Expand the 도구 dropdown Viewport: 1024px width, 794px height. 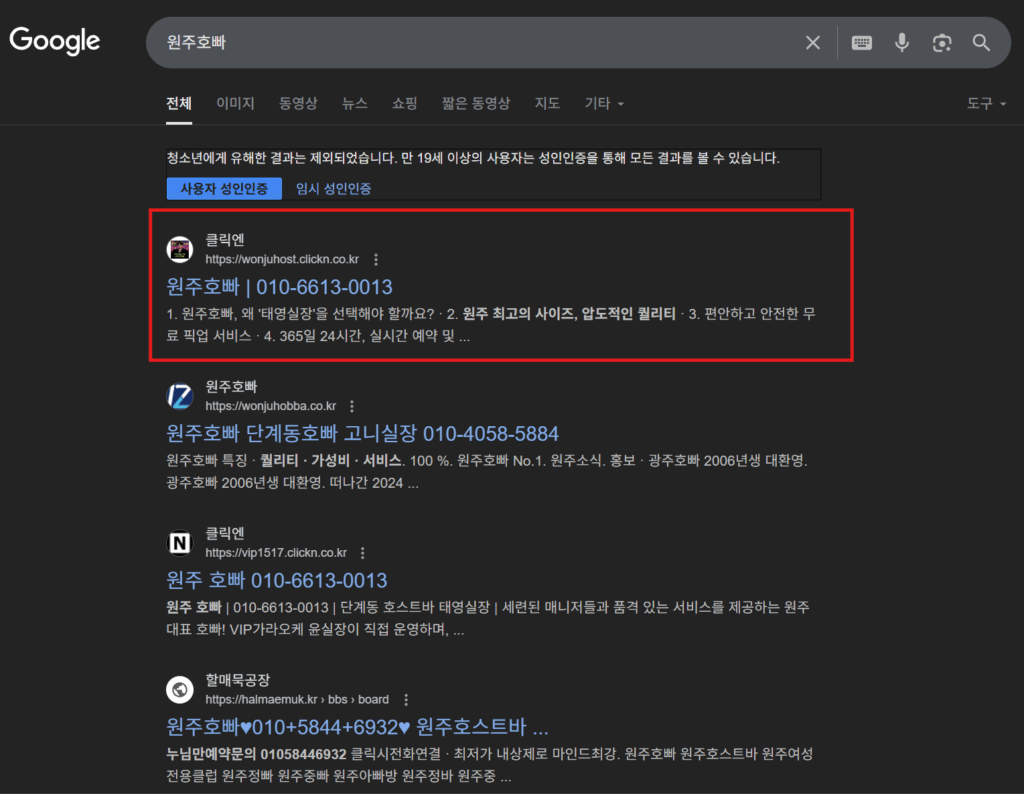[x=986, y=103]
